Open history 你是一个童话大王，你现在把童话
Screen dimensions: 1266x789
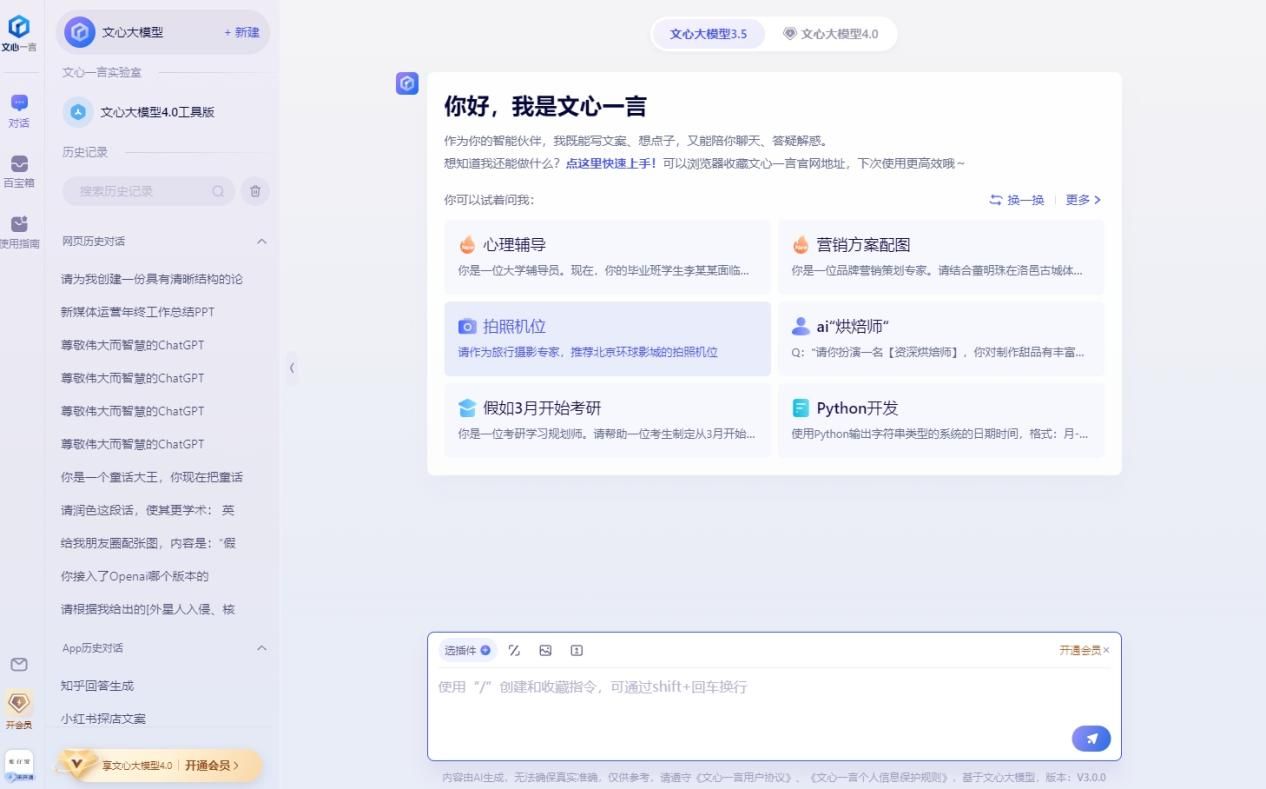pyautogui.click(x=152, y=477)
